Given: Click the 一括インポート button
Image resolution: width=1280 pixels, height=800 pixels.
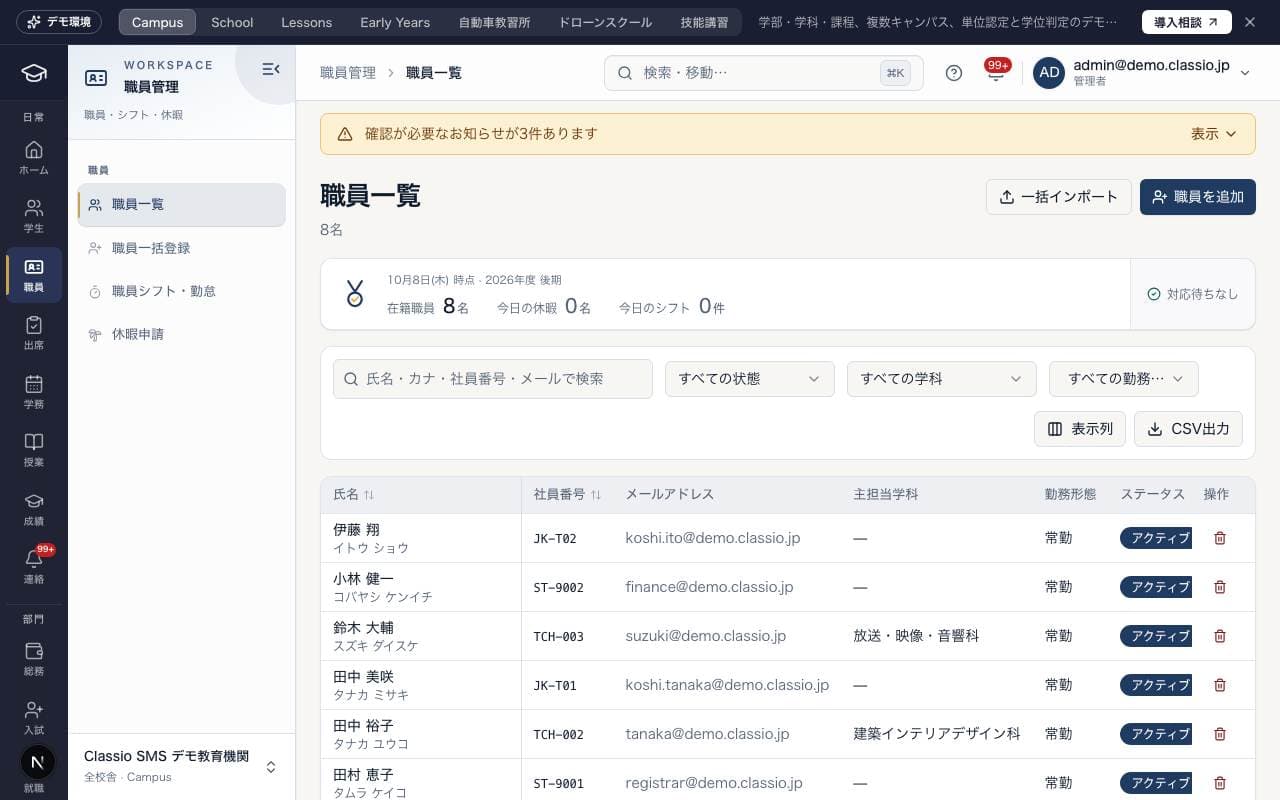Looking at the screenshot, I should pyautogui.click(x=1059, y=197).
